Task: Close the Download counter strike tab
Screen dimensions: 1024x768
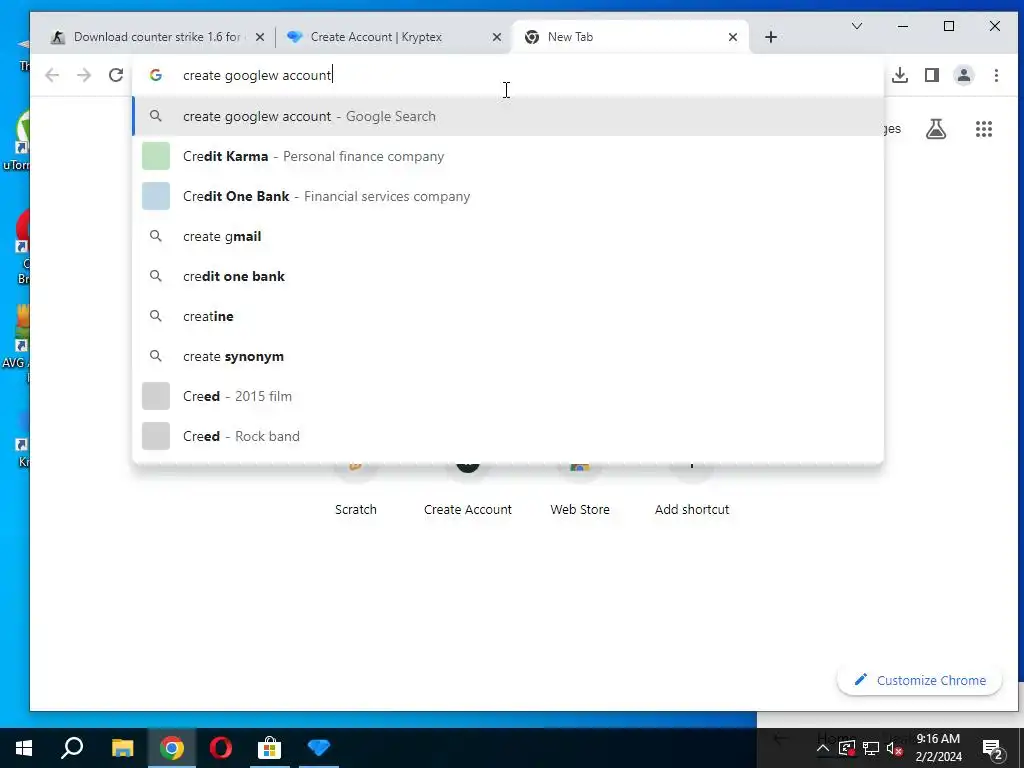Action: 260,37
